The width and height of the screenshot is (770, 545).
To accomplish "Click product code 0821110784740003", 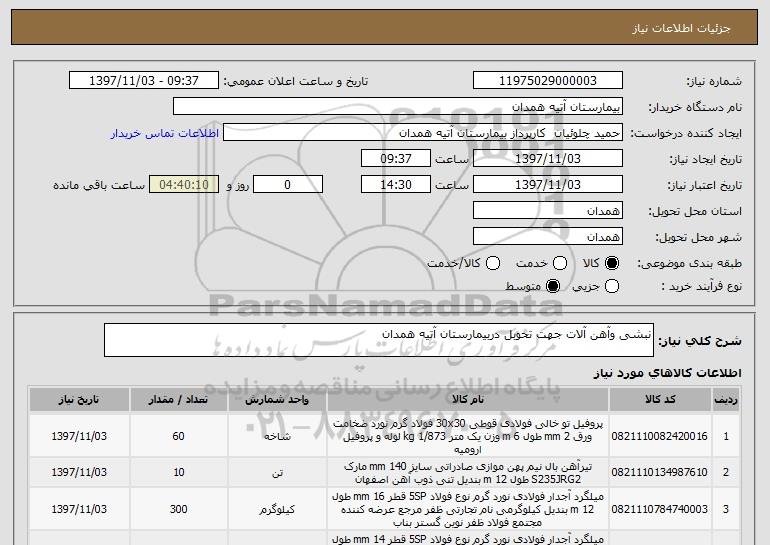I will point(660,509).
